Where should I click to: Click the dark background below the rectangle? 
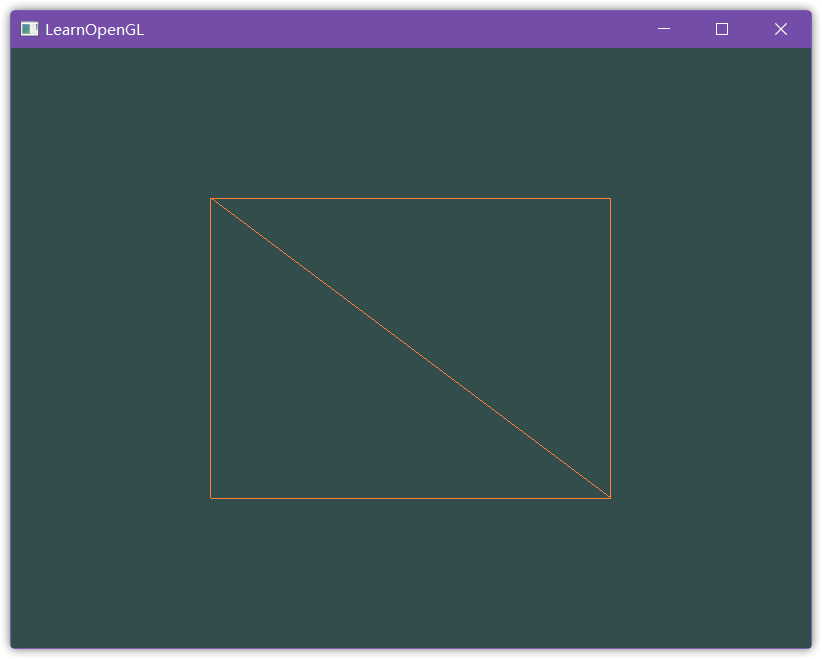pyautogui.click(x=410, y=575)
